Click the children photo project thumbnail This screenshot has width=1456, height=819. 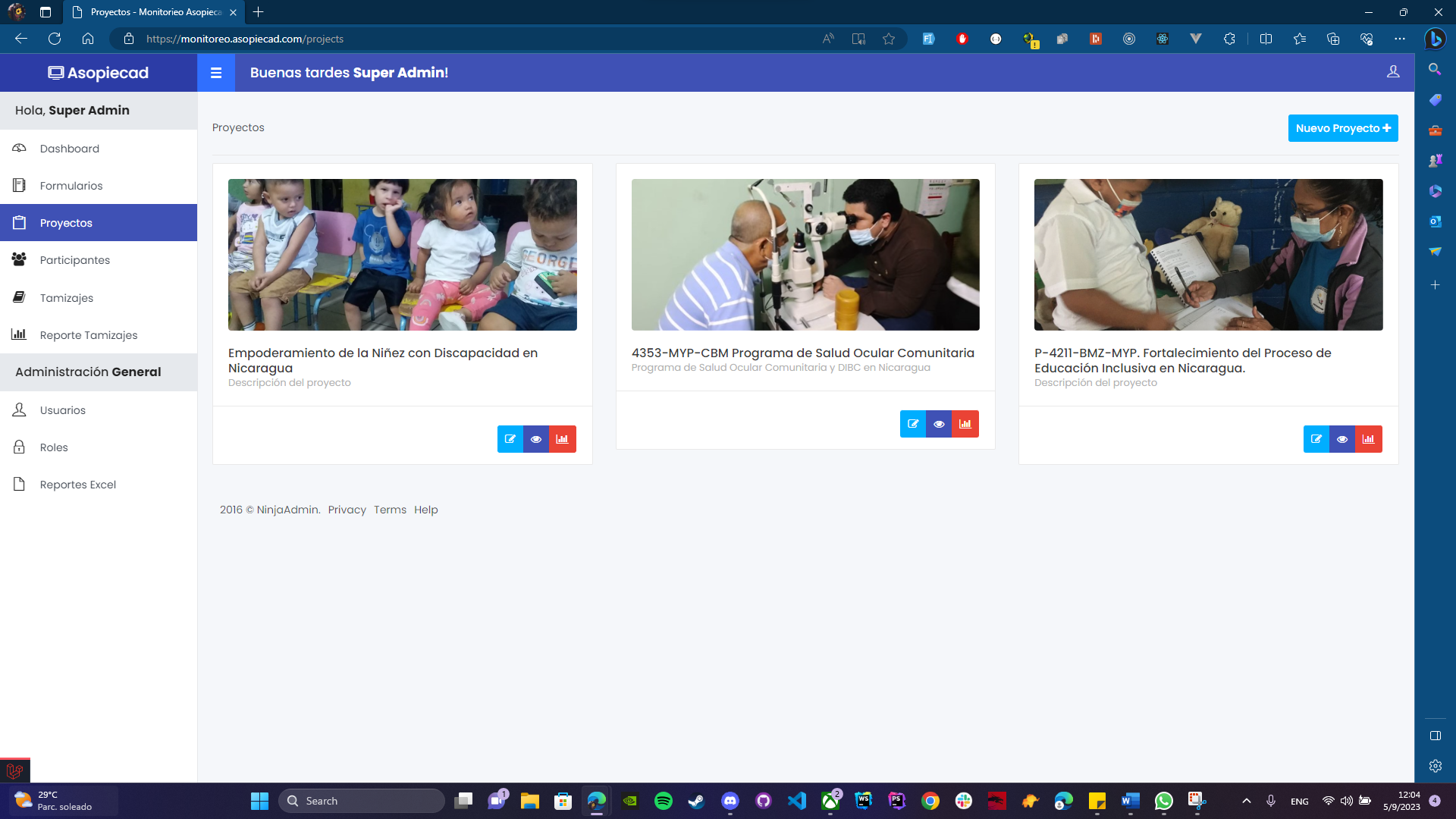402,255
